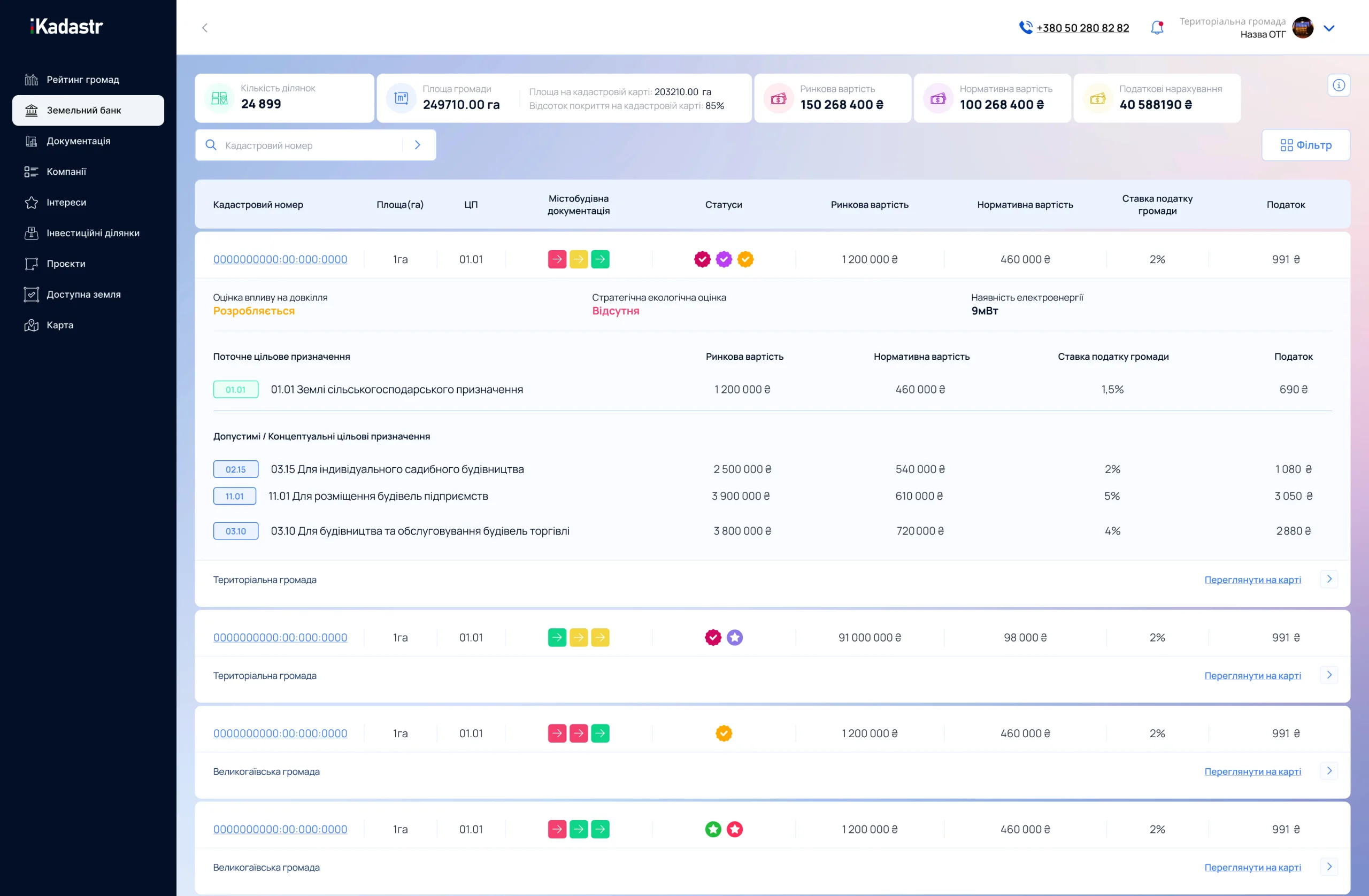The image size is (1369, 896).
Task: Click the back arrow in header
Action: [205, 28]
